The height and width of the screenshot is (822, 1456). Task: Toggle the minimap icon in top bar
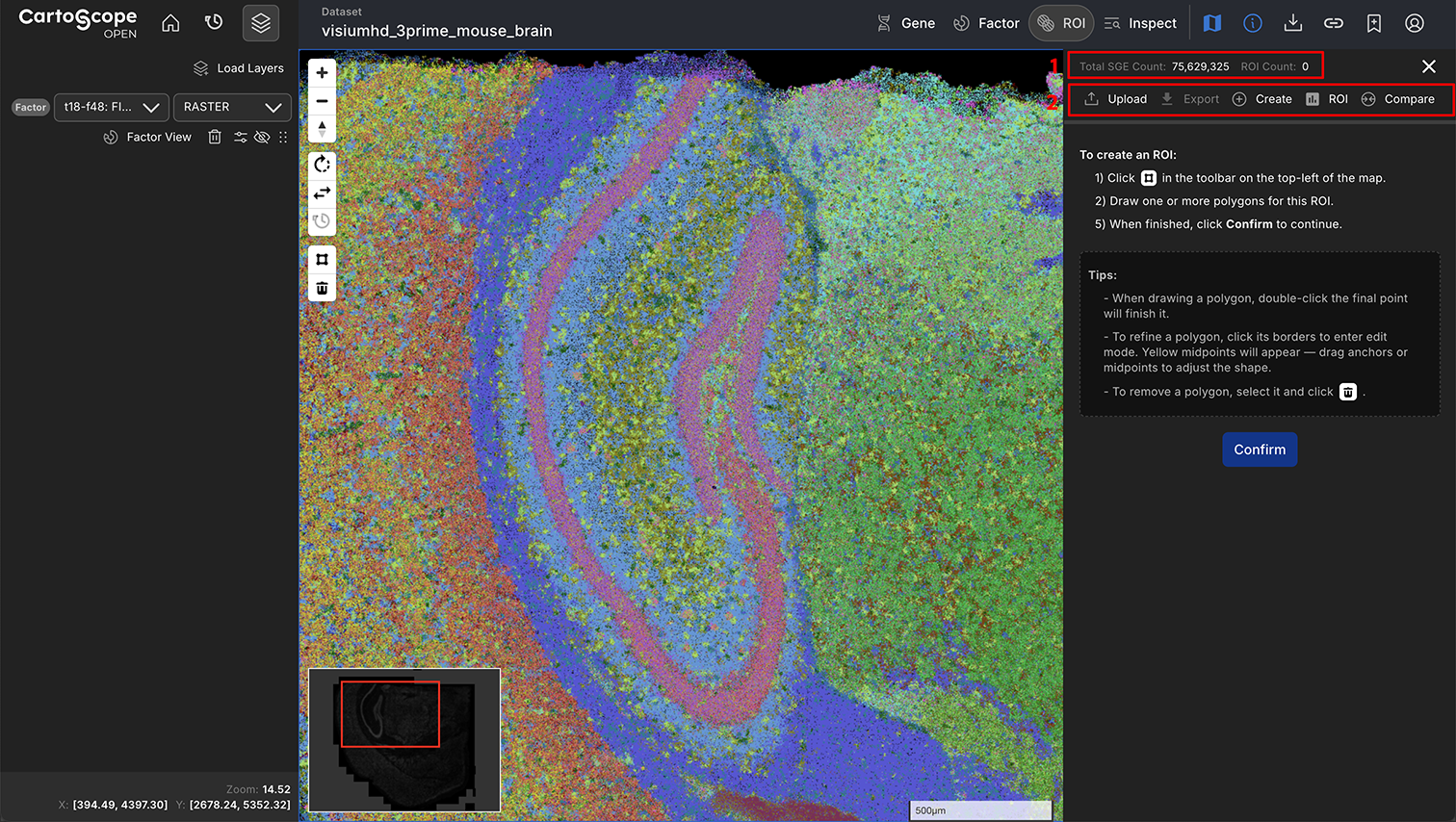click(1212, 23)
